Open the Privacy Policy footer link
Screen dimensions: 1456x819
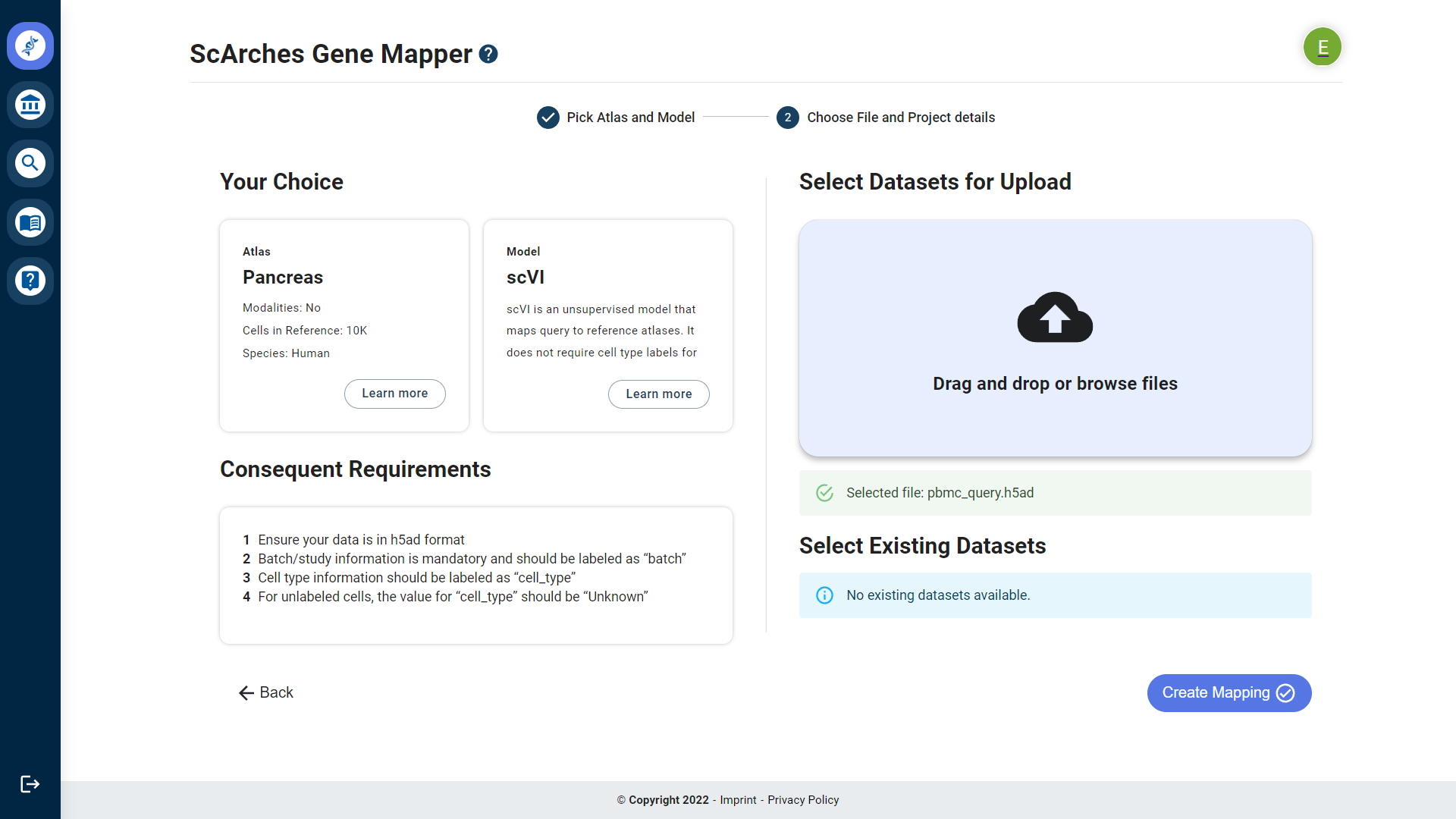coord(803,800)
